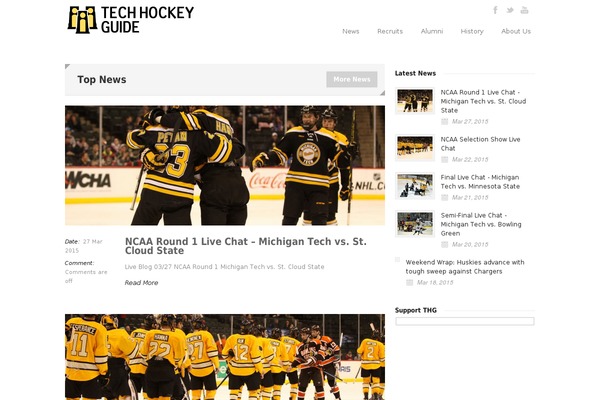Click the More News button
Screen dimensions: 600x400
click(352, 79)
